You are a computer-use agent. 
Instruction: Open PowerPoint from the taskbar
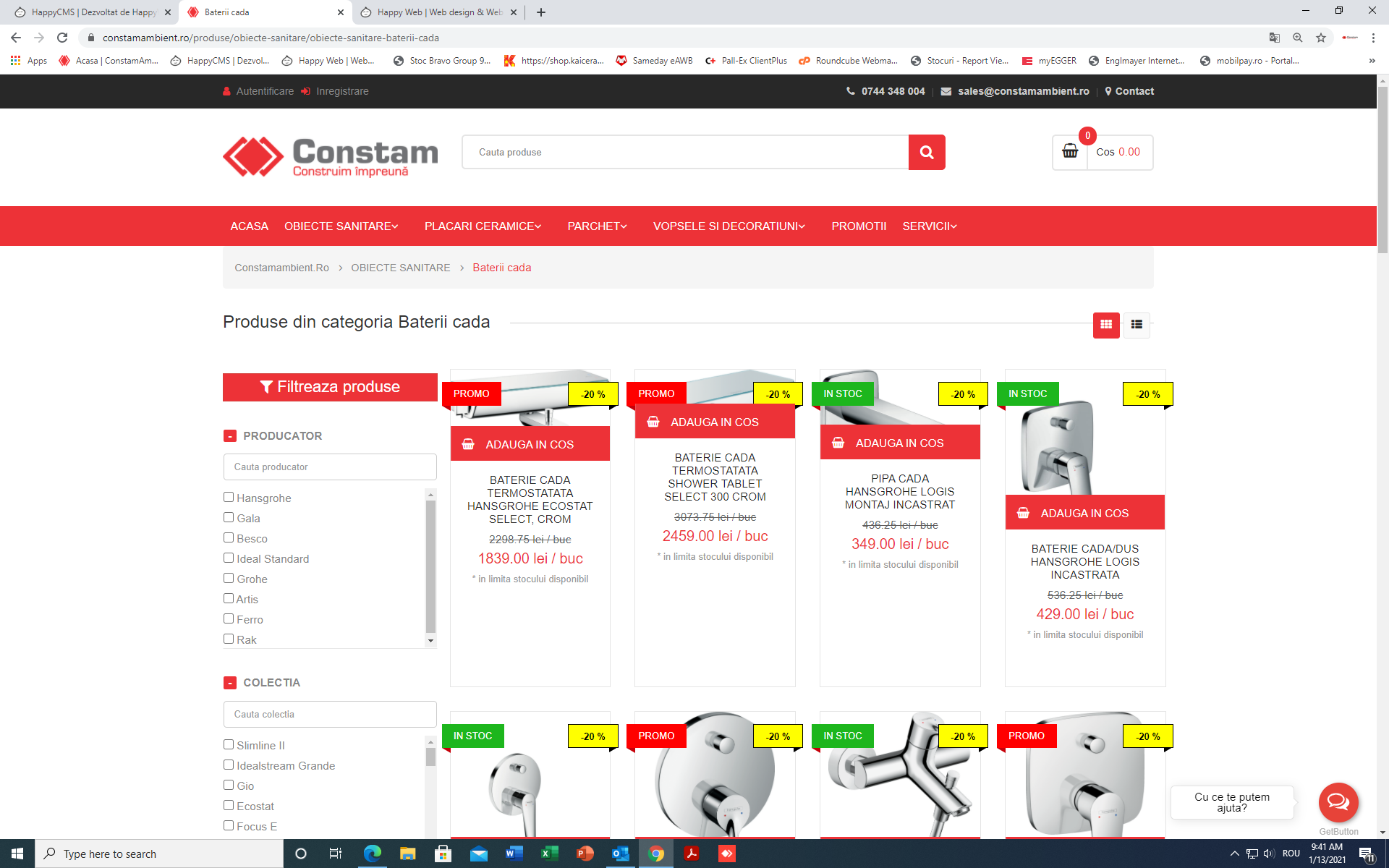585,854
